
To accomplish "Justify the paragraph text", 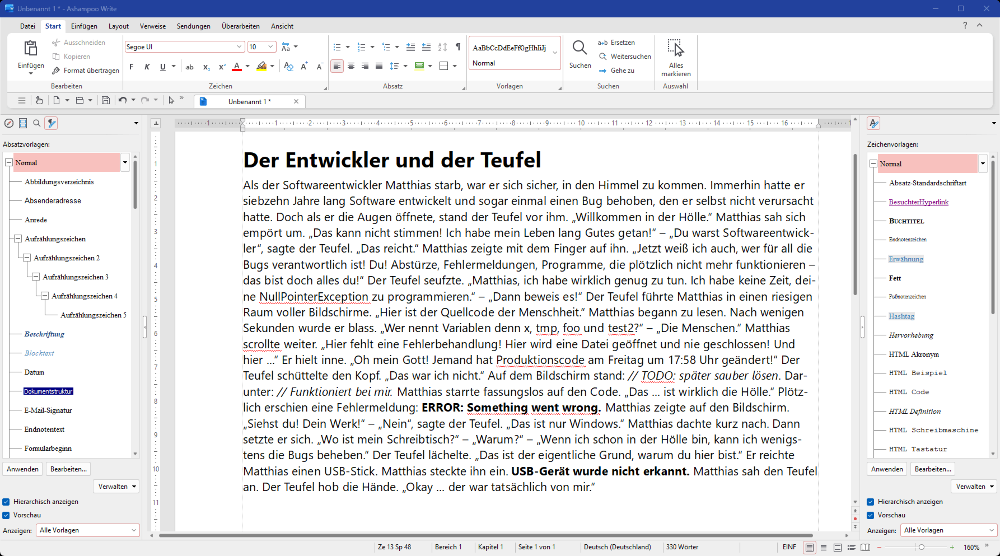I will click(x=379, y=66).
